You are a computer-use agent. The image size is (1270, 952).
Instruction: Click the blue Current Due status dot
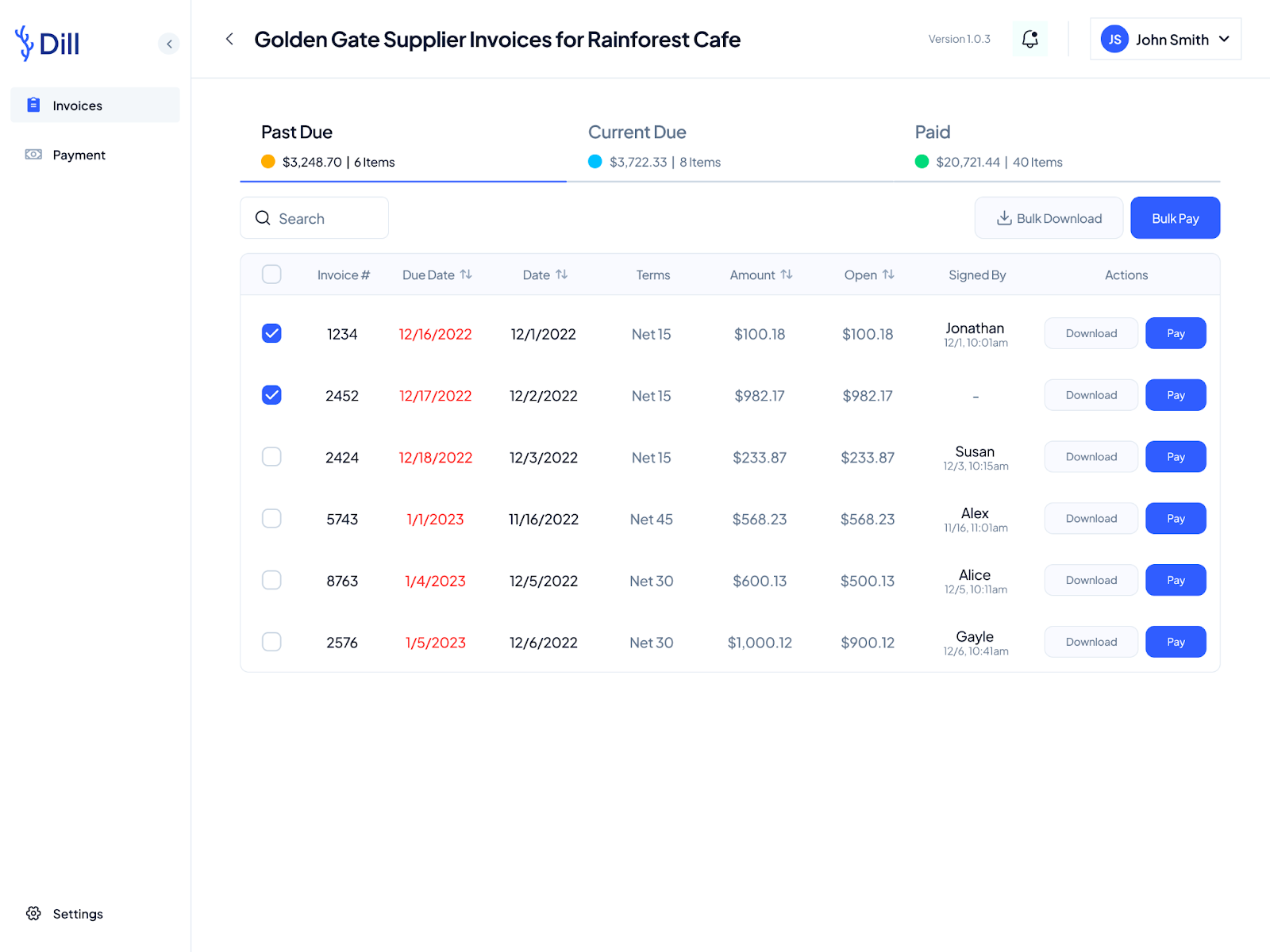[x=595, y=162]
